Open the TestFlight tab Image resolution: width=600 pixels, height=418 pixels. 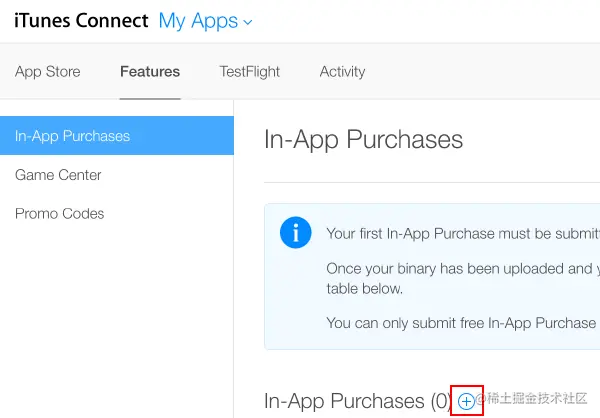(x=249, y=72)
